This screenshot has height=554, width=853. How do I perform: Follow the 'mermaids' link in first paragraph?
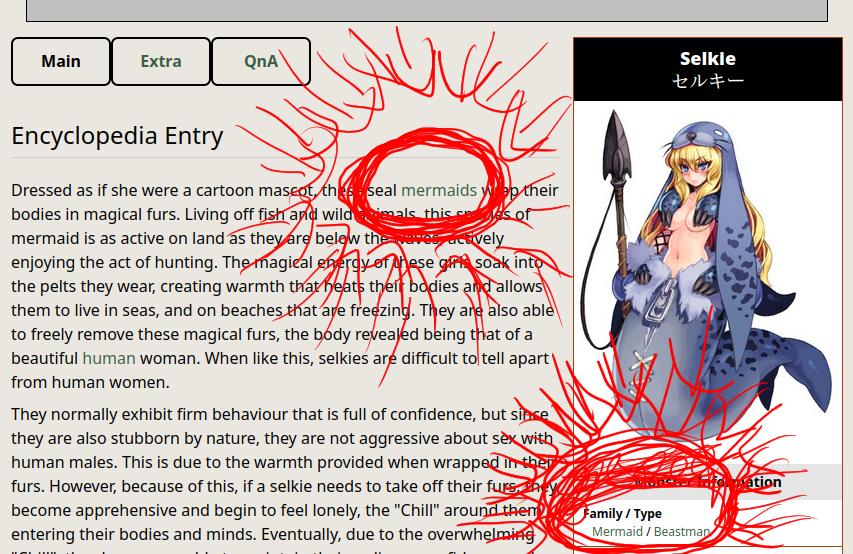[438, 190]
